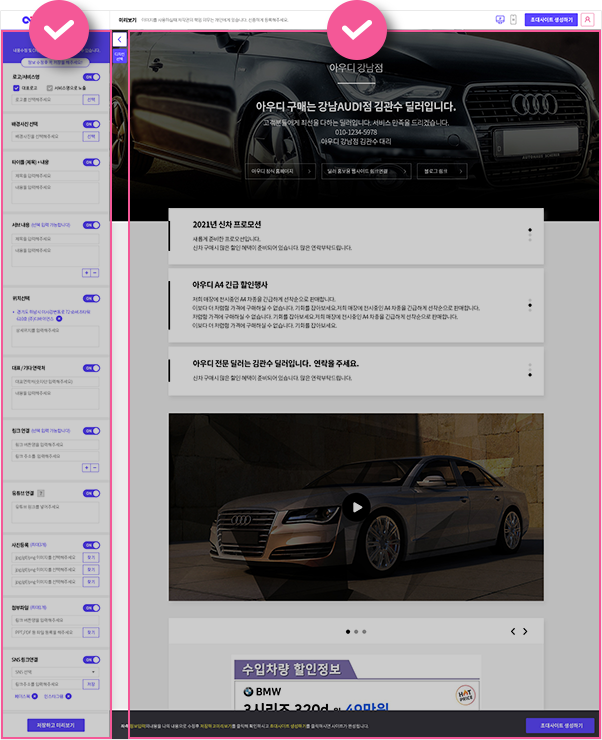Click top 초대사이트 생성하기 button
Image resolution: width=602 pixels, height=740 pixels.
click(551, 19)
